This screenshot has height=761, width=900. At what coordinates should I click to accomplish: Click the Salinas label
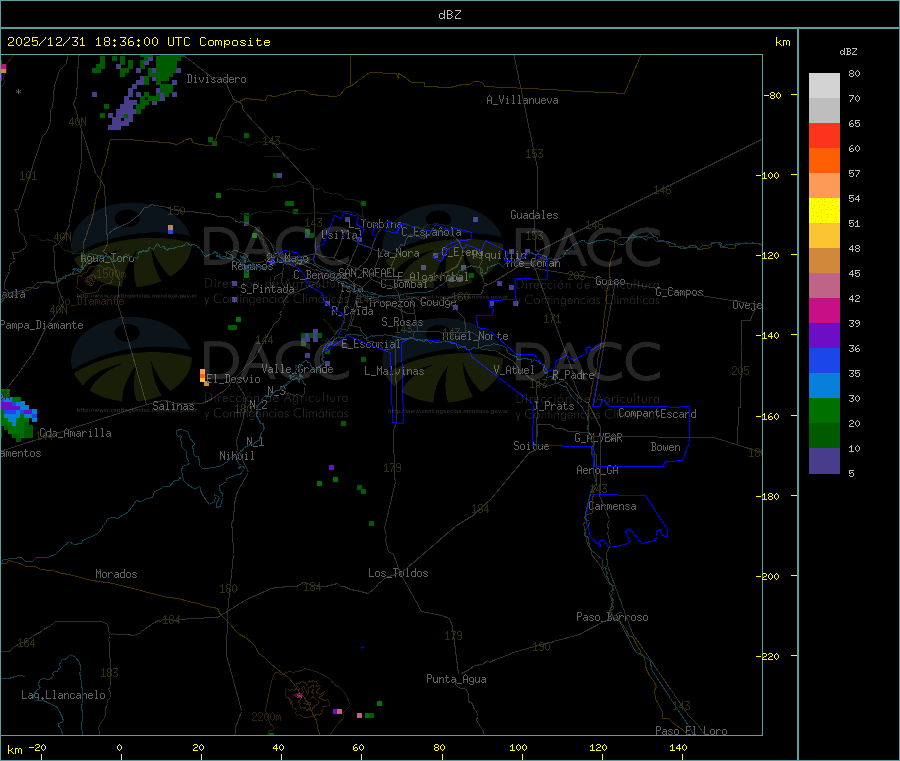173,406
